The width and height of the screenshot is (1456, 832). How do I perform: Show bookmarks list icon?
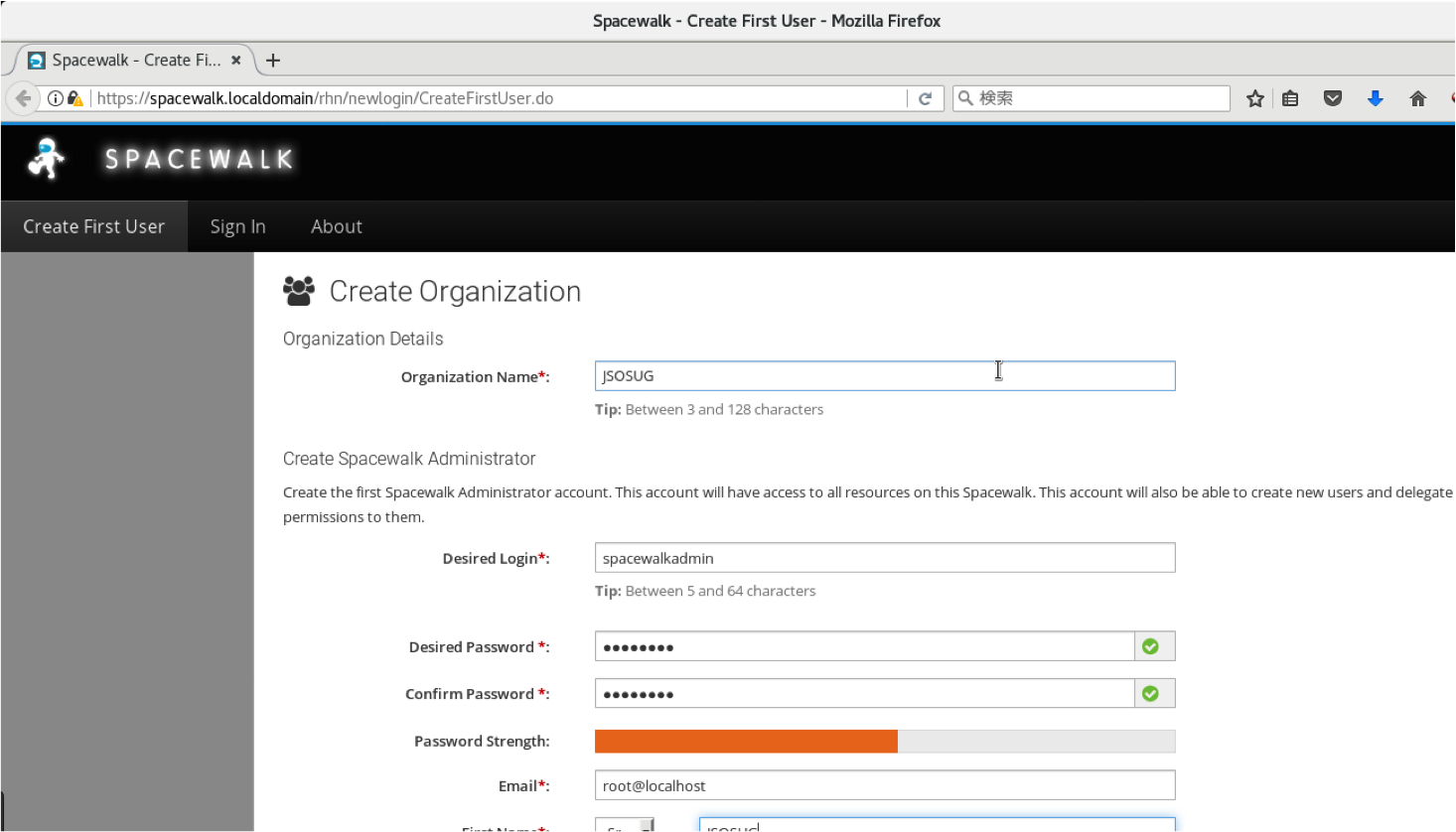tap(1290, 98)
